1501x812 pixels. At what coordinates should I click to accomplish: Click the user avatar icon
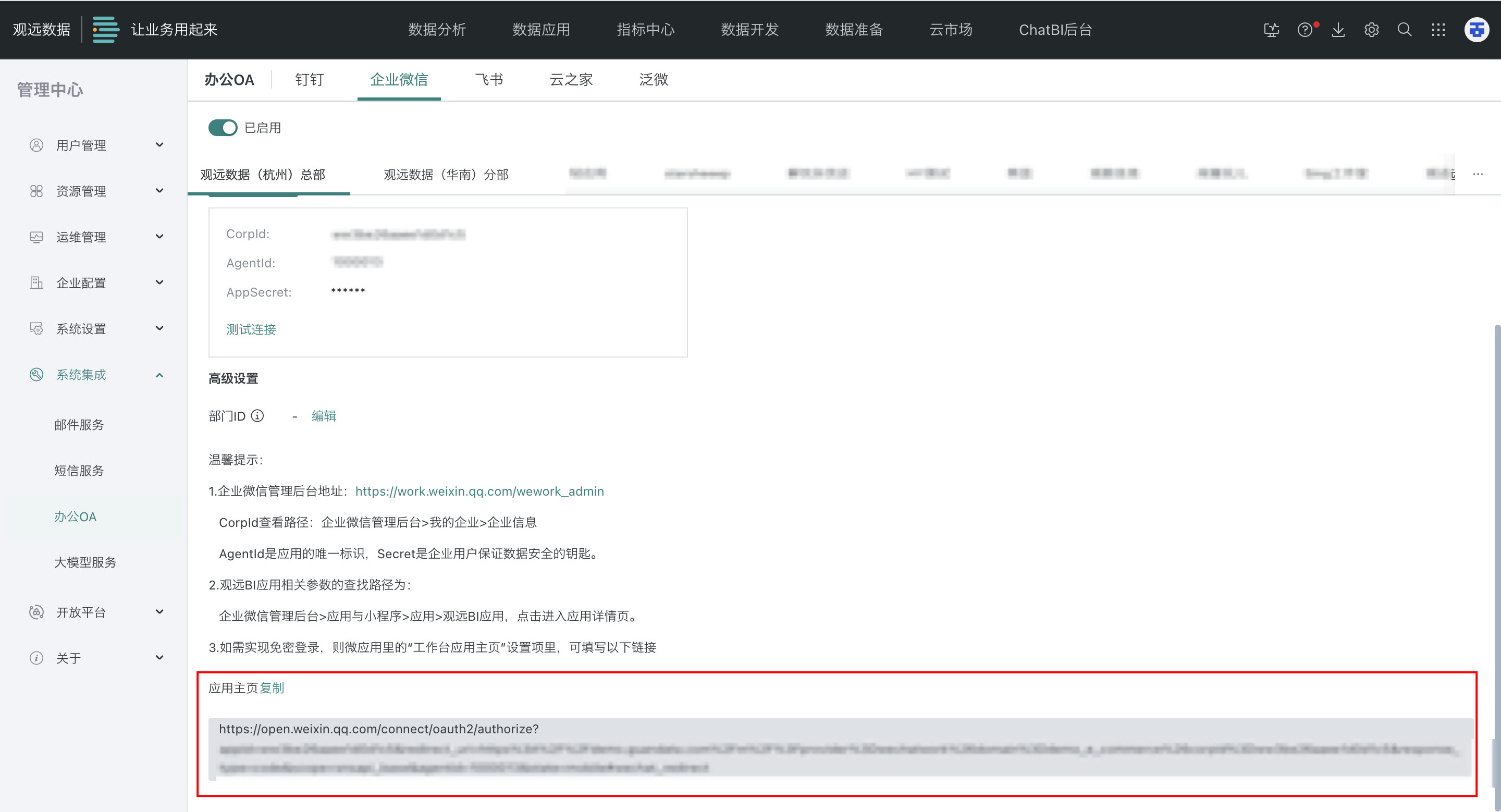tap(1476, 30)
